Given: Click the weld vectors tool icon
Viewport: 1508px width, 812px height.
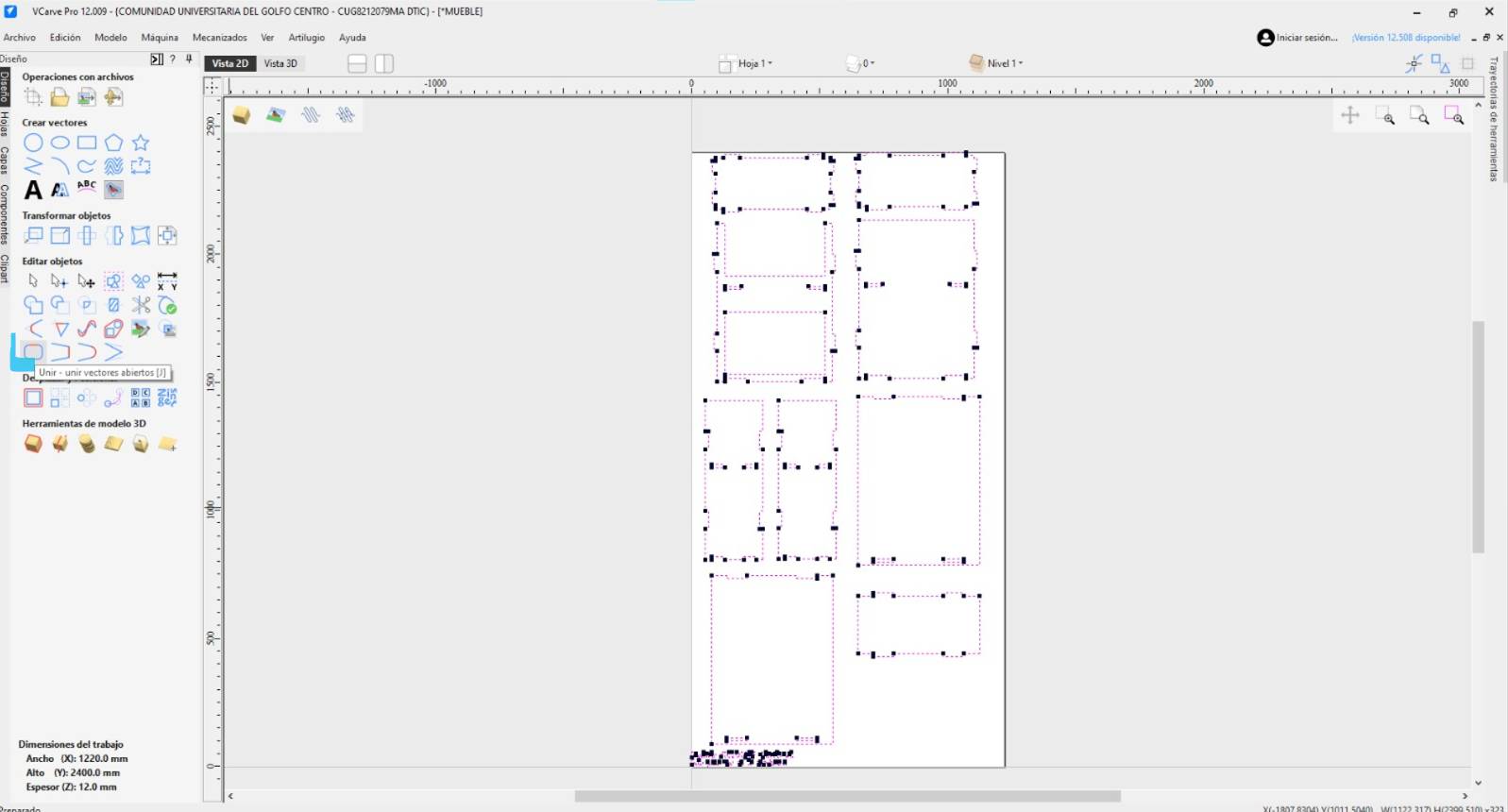Looking at the screenshot, I should click(33, 304).
